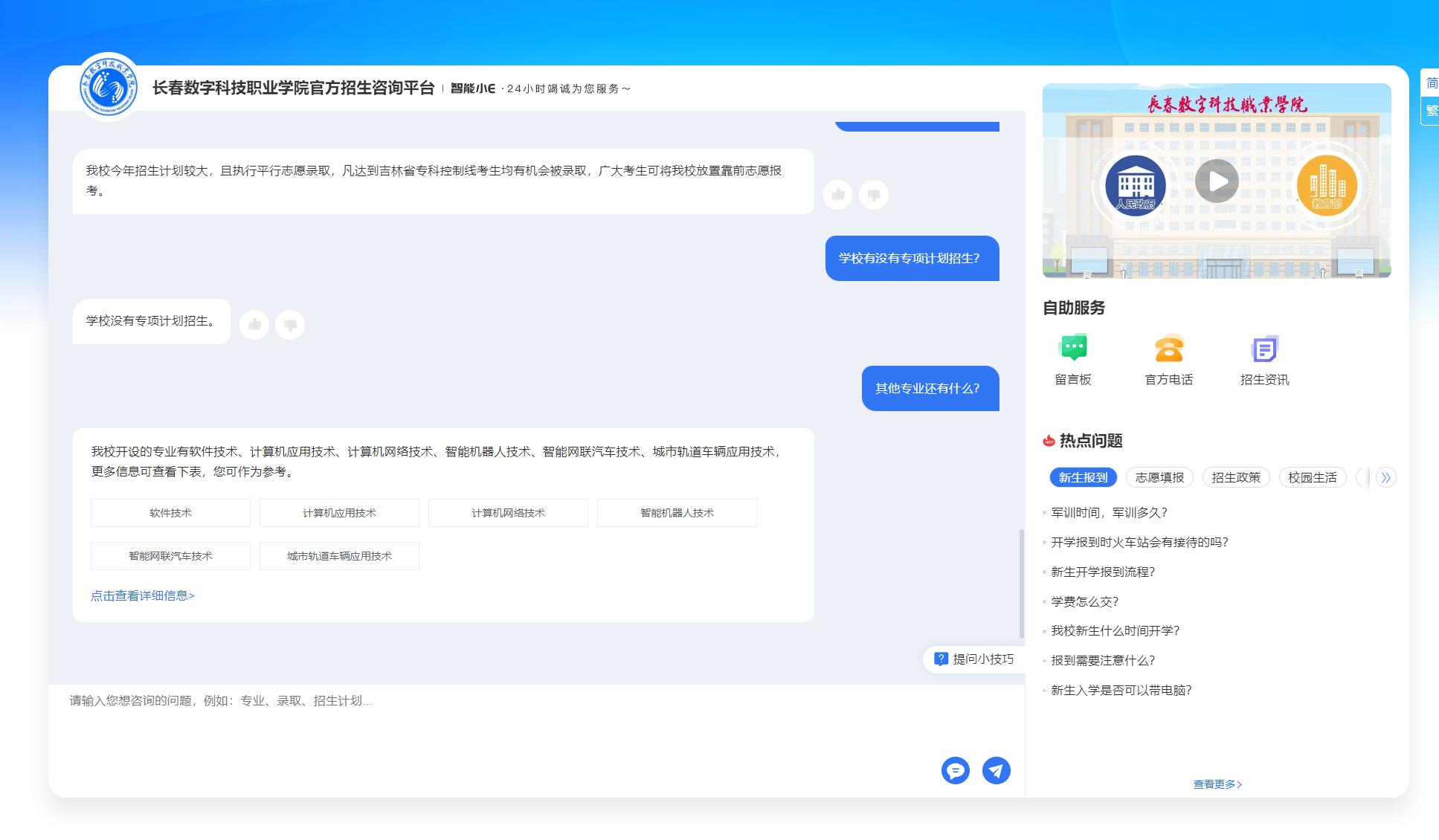The height and width of the screenshot is (840, 1439).
Task: Select the 新生报到 tab
Action: coord(1084,477)
